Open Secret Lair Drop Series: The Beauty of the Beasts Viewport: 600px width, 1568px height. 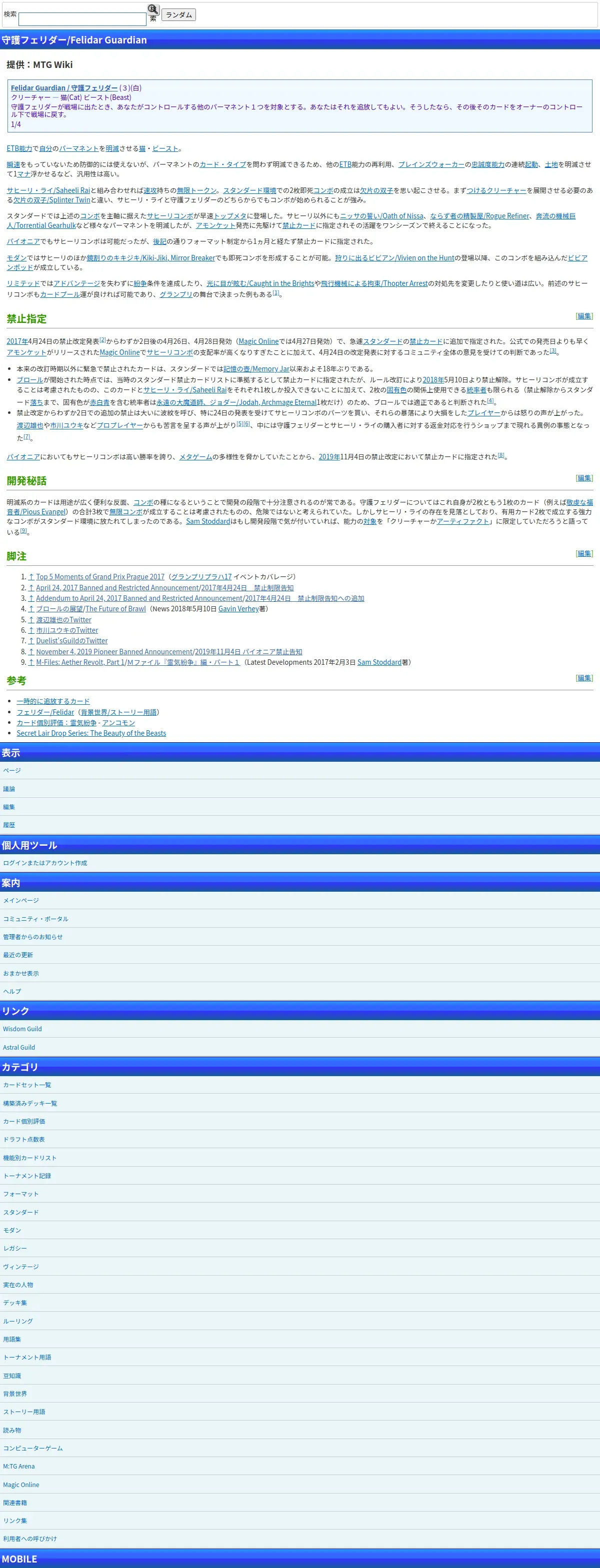(91, 733)
